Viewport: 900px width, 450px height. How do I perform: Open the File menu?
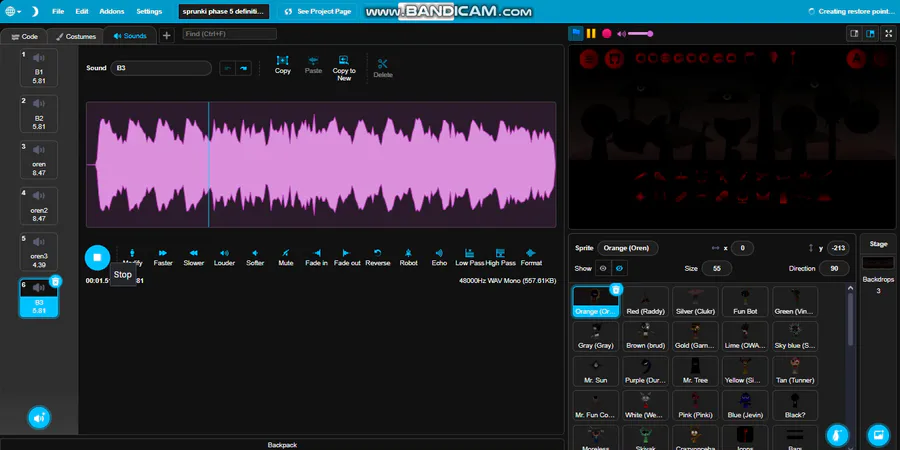[58, 11]
